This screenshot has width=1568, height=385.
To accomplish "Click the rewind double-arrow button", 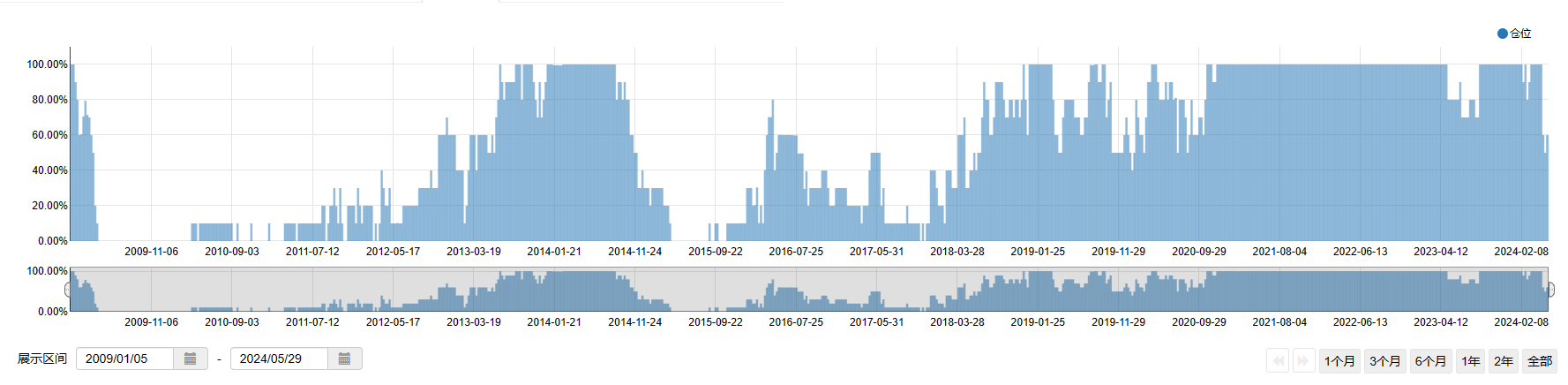I will (x=1278, y=361).
